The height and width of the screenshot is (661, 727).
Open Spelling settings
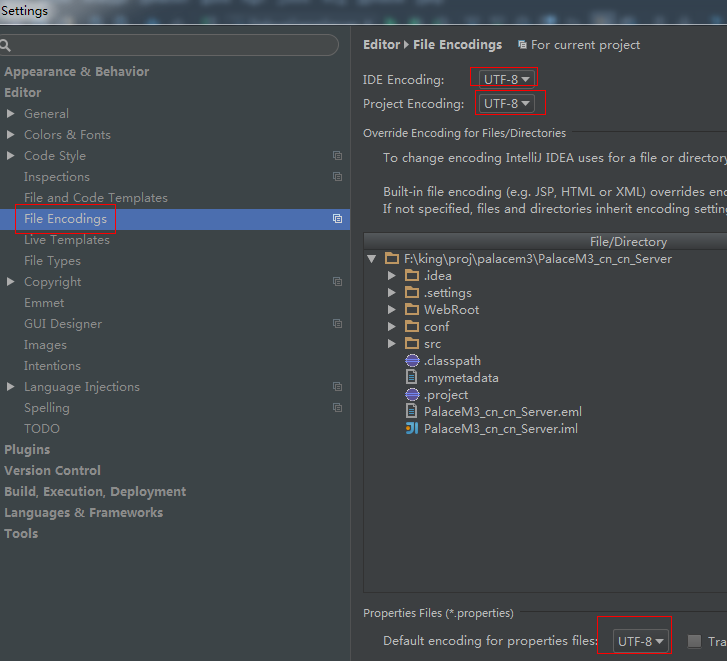47,408
